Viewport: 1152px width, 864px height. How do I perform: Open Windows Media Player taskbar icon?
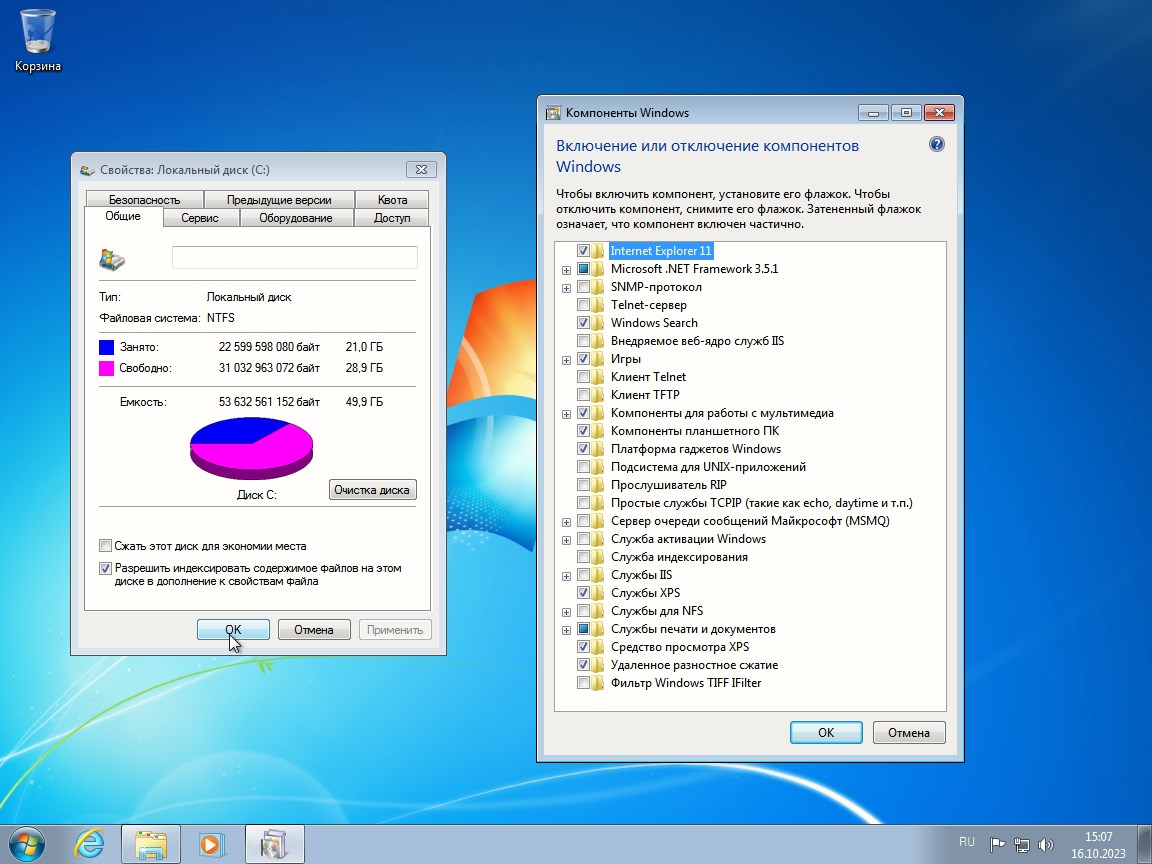click(210, 843)
